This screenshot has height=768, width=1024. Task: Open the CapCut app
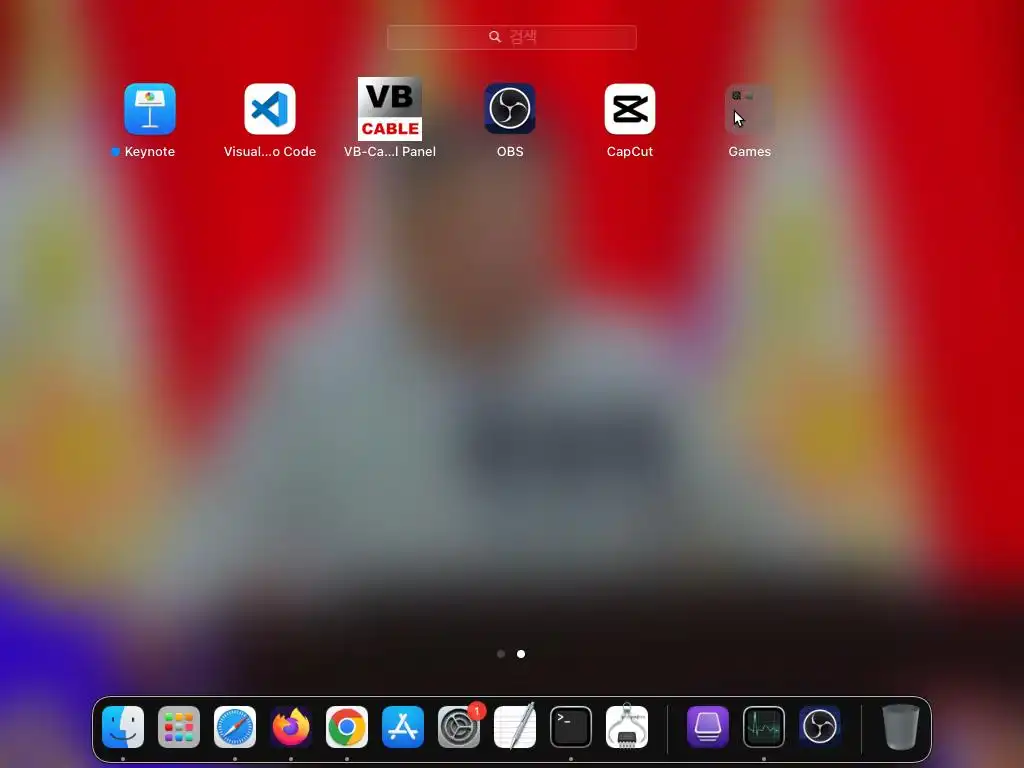pos(630,108)
